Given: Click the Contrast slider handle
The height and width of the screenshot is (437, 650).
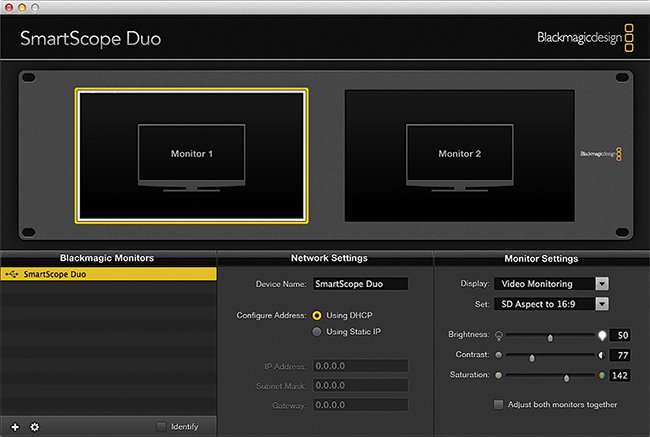Looking at the screenshot, I should pyautogui.click(x=532, y=356).
